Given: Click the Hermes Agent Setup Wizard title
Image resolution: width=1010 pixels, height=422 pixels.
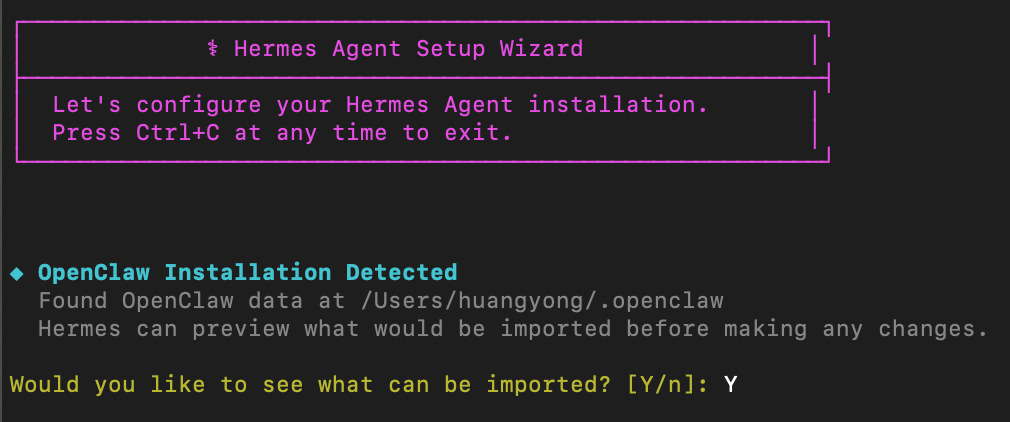Looking at the screenshot, I should point(408,49).
